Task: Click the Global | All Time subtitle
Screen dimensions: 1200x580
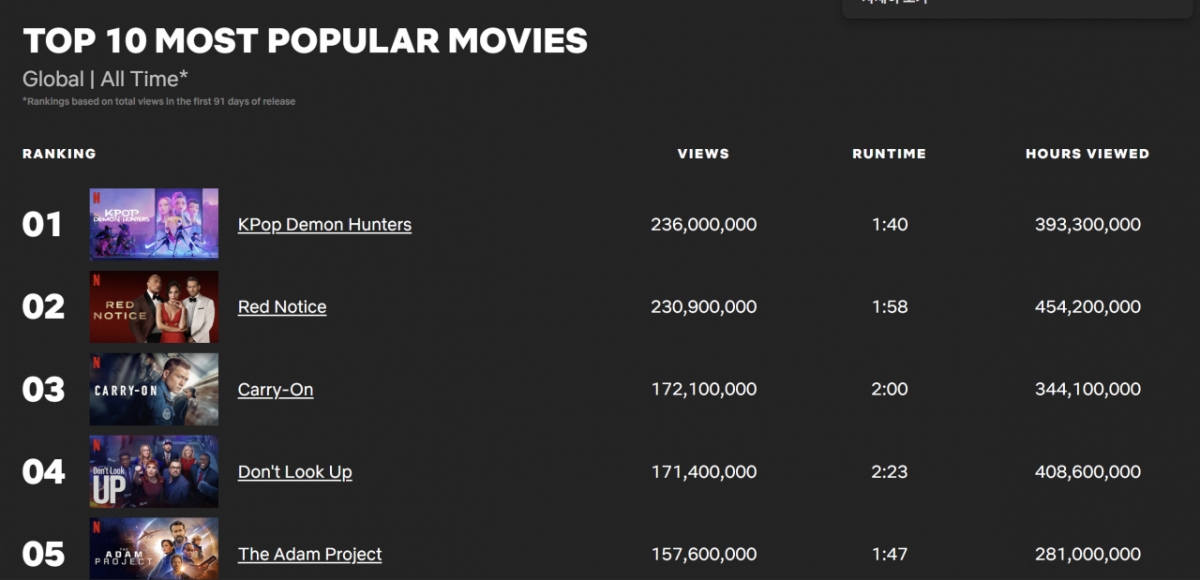Action: 105,78
